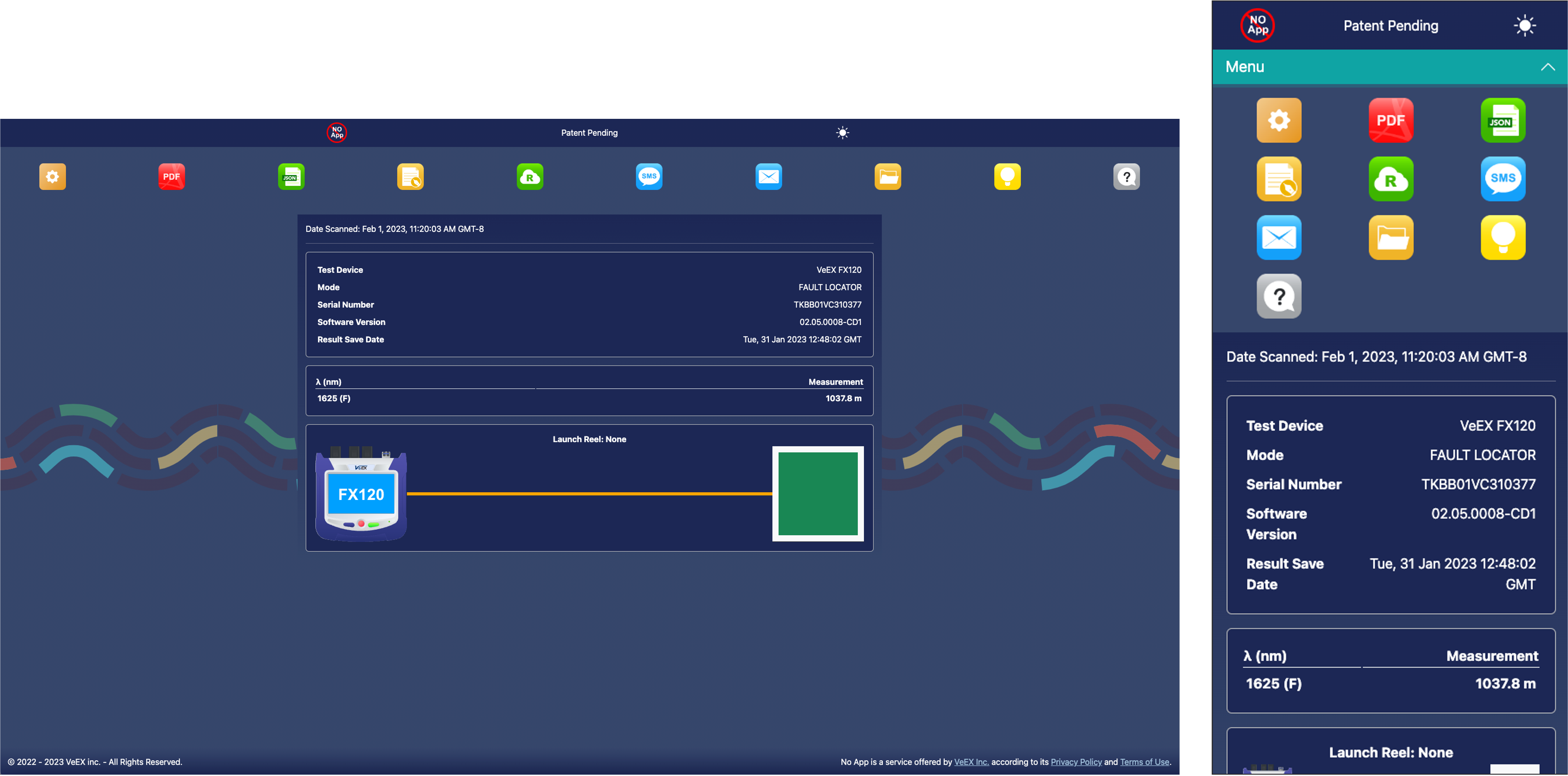Click the copyright notice in footer
Image resolution: width=1568 pixels, height=776 pixels.
pos(95,762)
